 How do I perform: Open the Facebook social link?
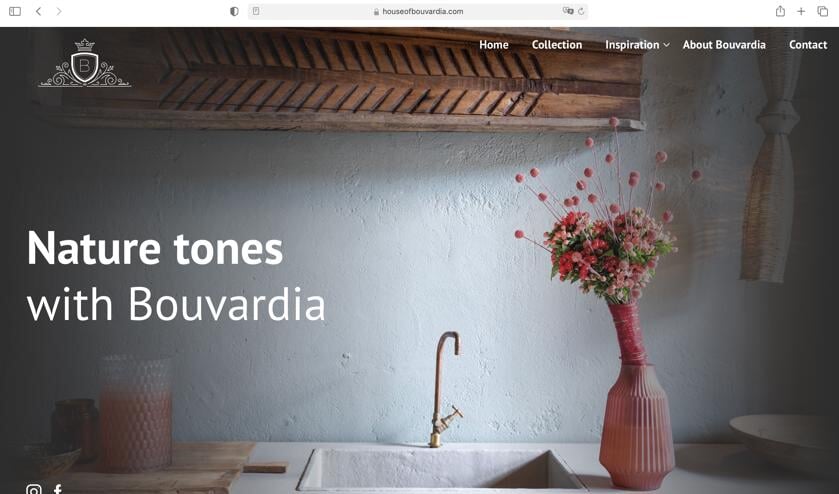(x=57, y=489)
